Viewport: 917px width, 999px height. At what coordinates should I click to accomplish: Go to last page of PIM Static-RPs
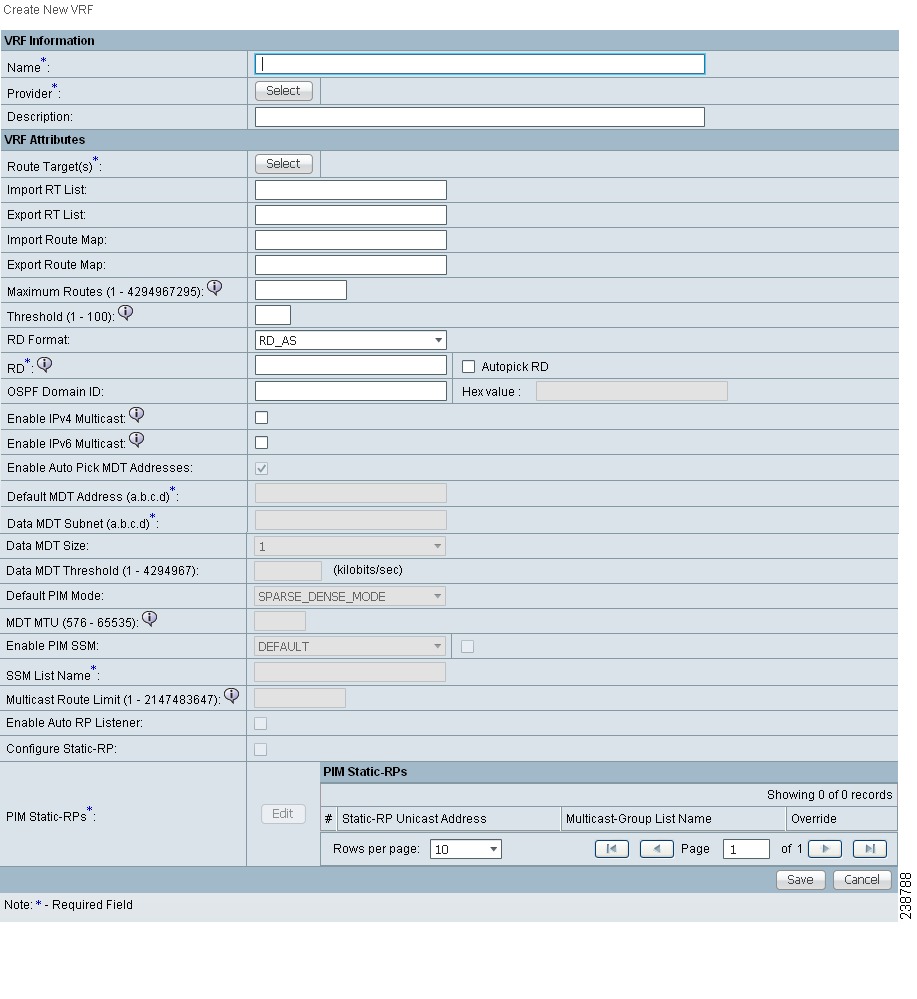tap(870, 849)
